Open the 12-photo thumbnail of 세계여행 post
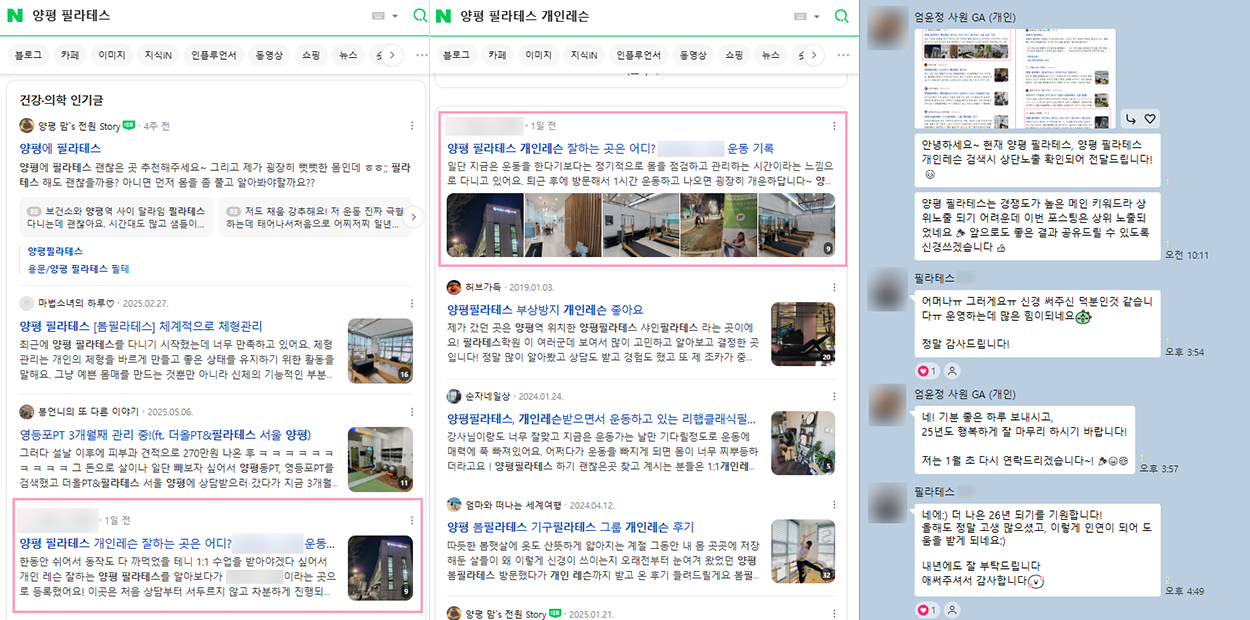This screenshot has height=620, width=1250. (x=803, y=551)
